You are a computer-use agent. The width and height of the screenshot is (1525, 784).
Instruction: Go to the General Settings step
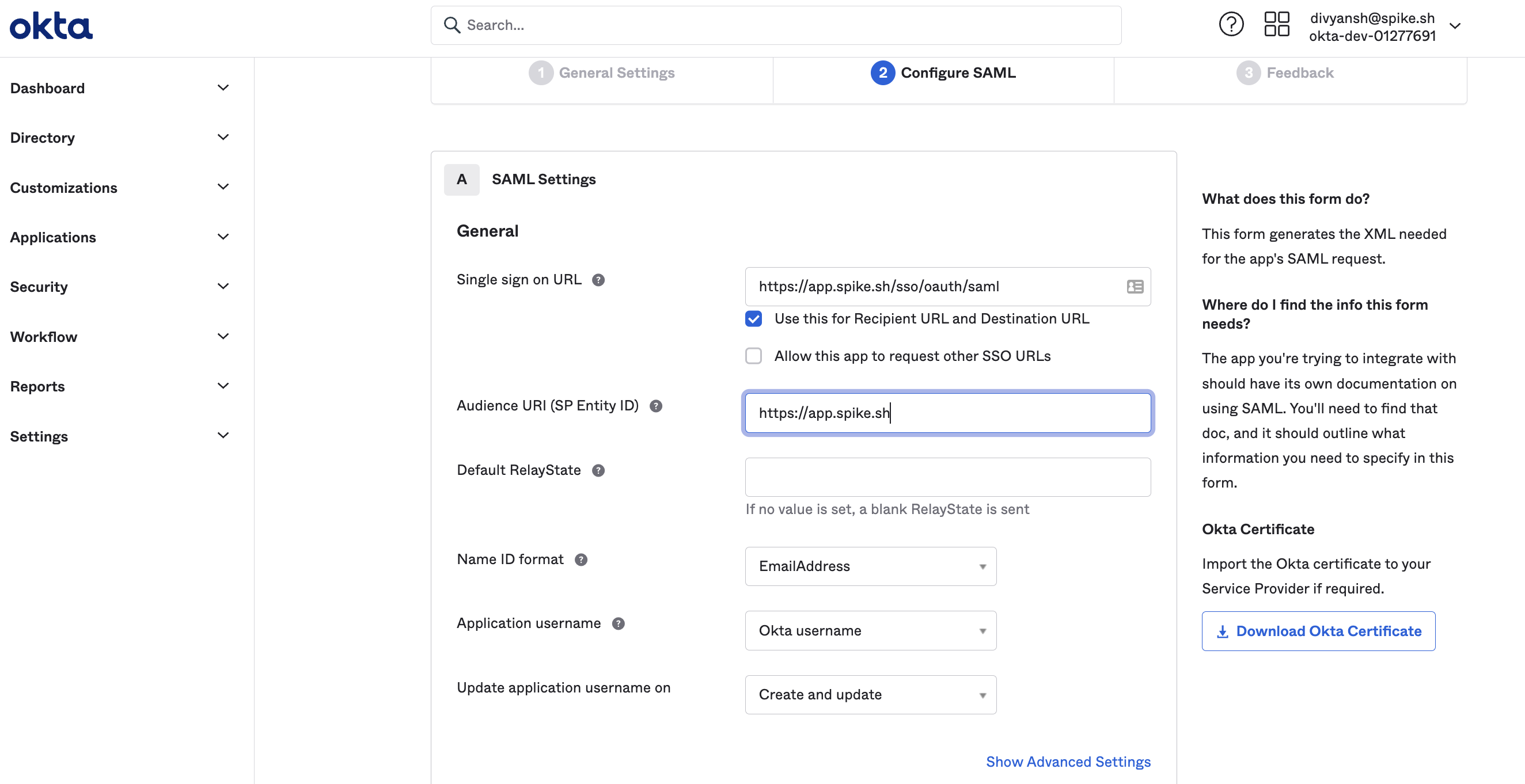click(601, 73)
